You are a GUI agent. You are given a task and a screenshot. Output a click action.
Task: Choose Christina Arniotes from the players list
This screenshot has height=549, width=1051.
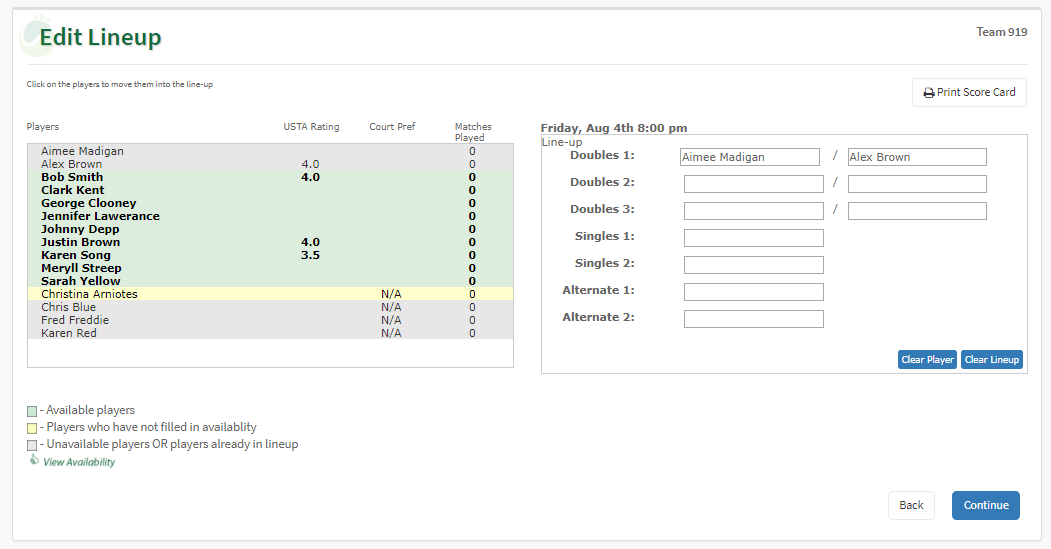(89, 294)
